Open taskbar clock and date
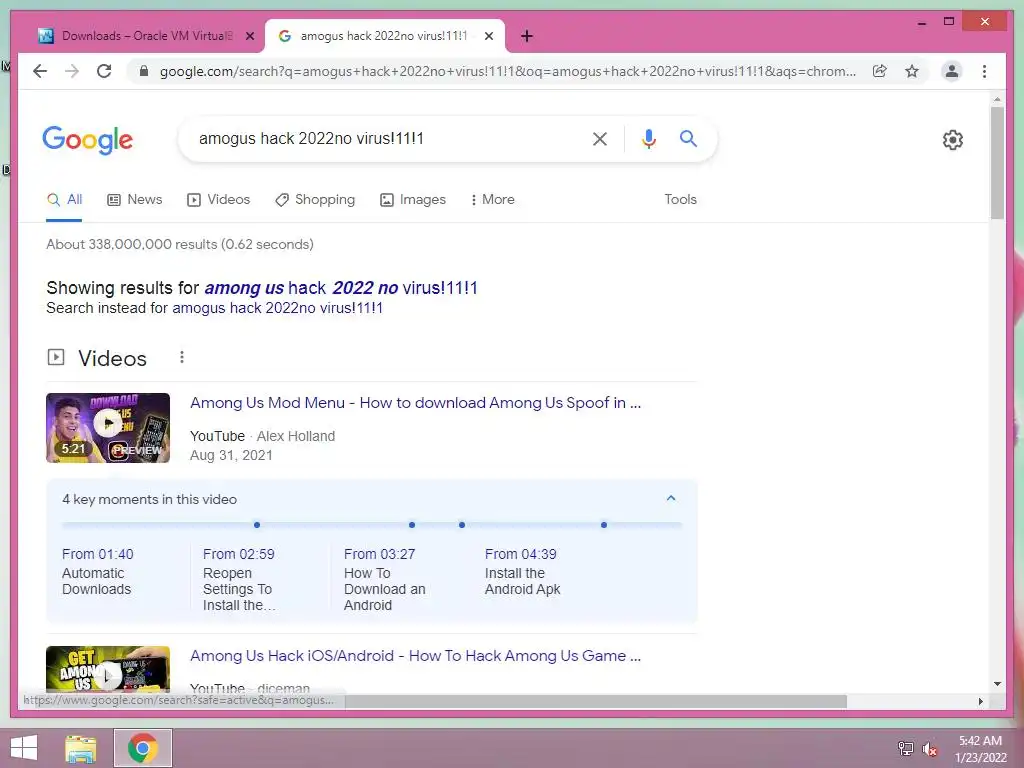Viewport: 1024px width, 768px height. click(x=980, y=749)
